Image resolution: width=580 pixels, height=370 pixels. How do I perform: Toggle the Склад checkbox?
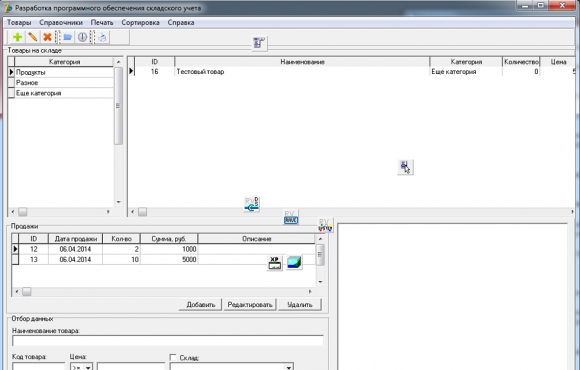coord(173,357)
